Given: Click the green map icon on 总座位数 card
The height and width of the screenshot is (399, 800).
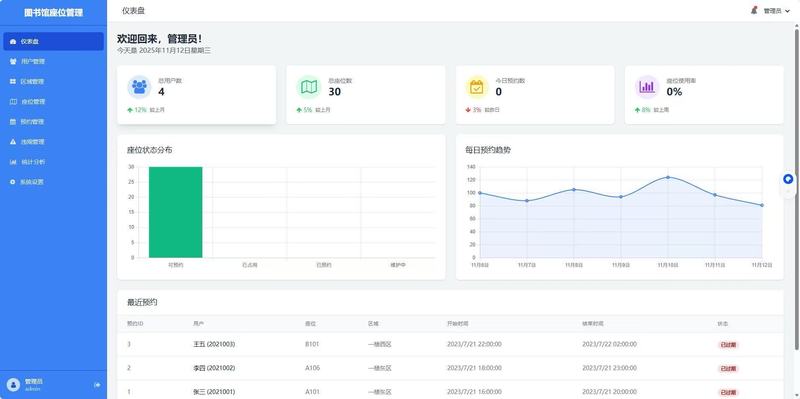Looking at the screenshot, I should (x=309, y=87).
